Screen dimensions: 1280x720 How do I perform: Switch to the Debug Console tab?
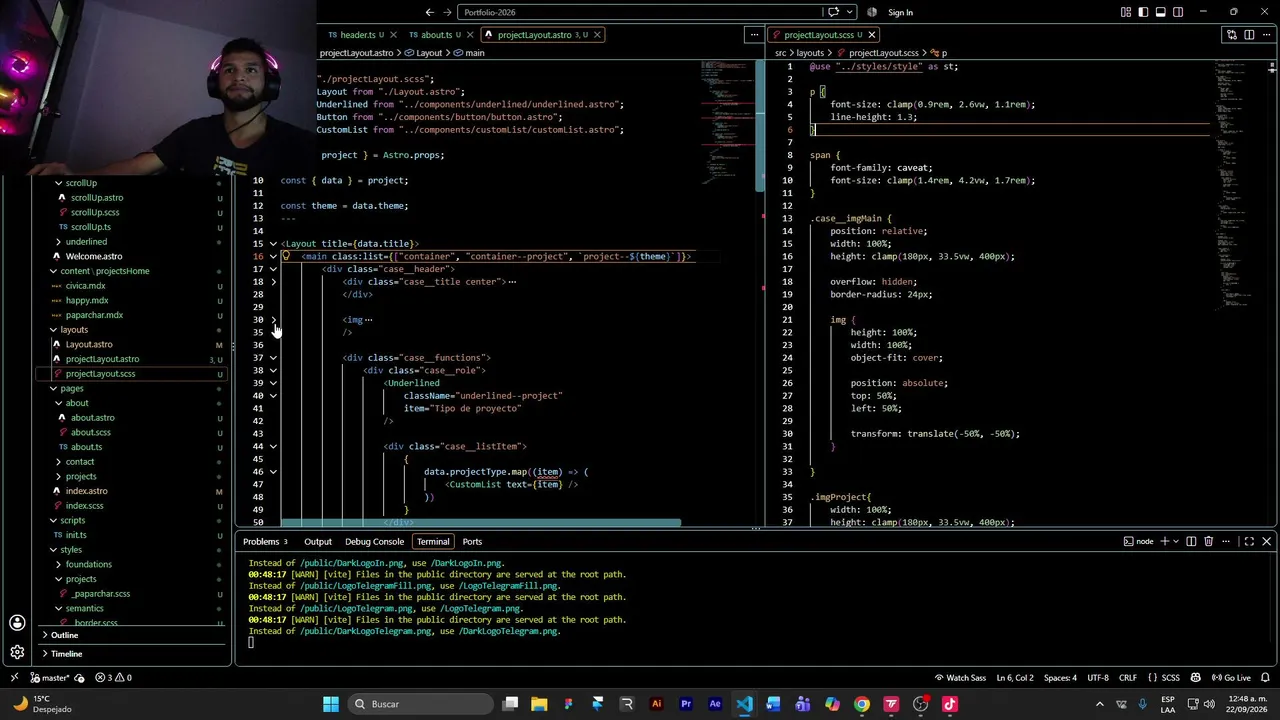coord(374,541)
